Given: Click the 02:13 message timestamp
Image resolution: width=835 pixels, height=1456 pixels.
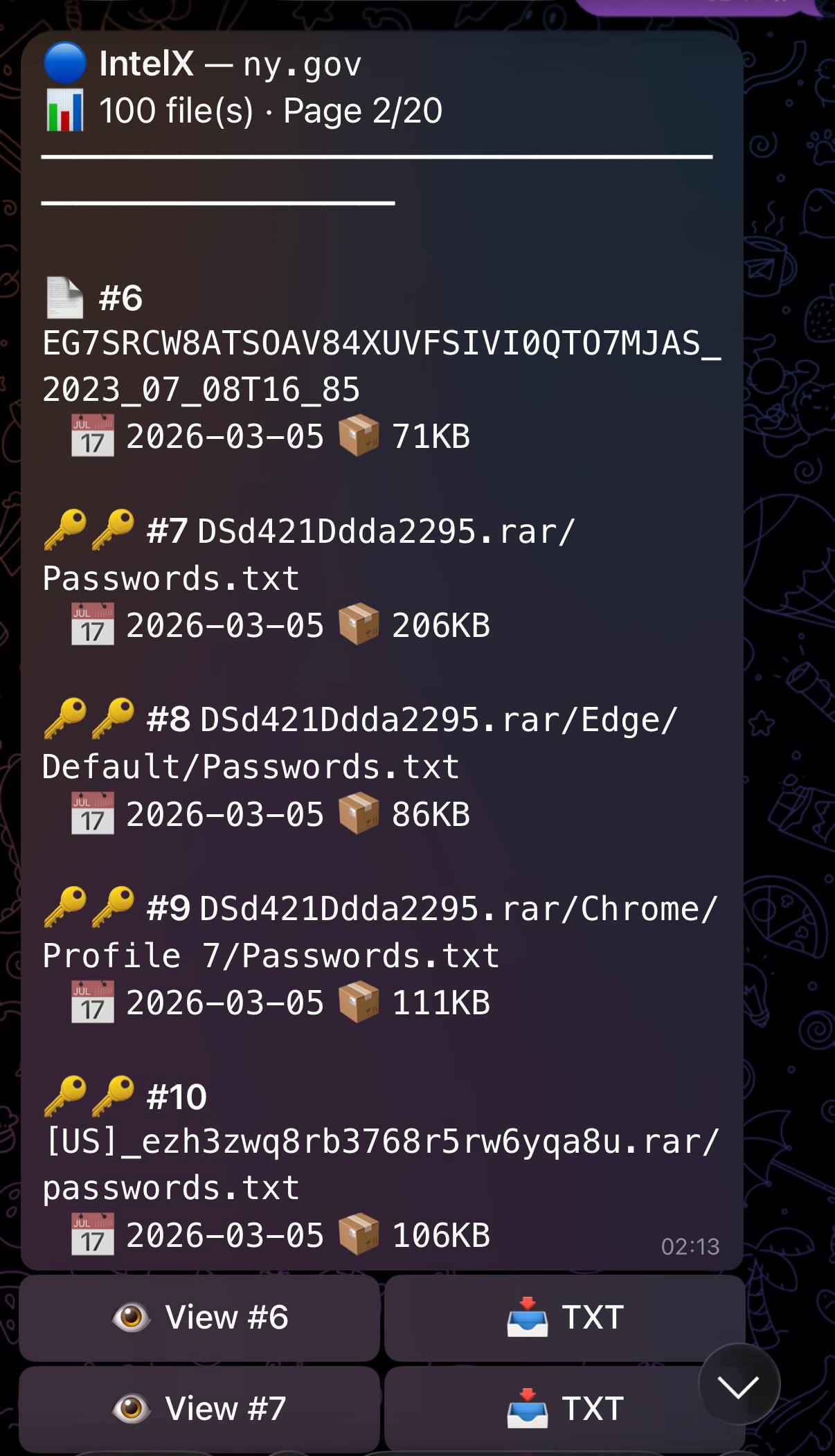Looking at the screenshot, I should (x=690, y=1246).
